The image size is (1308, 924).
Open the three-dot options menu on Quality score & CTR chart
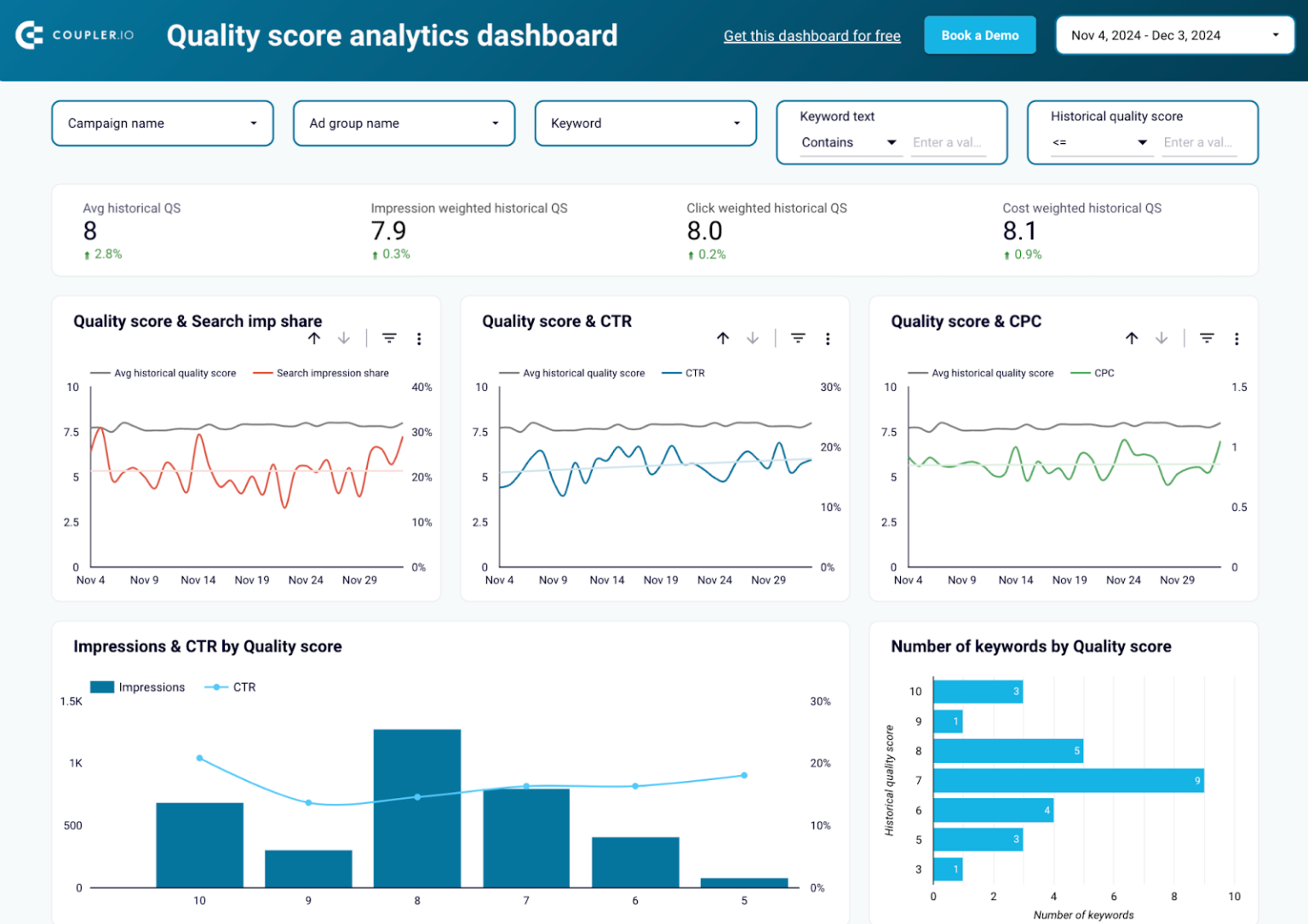tap(828, 337)
